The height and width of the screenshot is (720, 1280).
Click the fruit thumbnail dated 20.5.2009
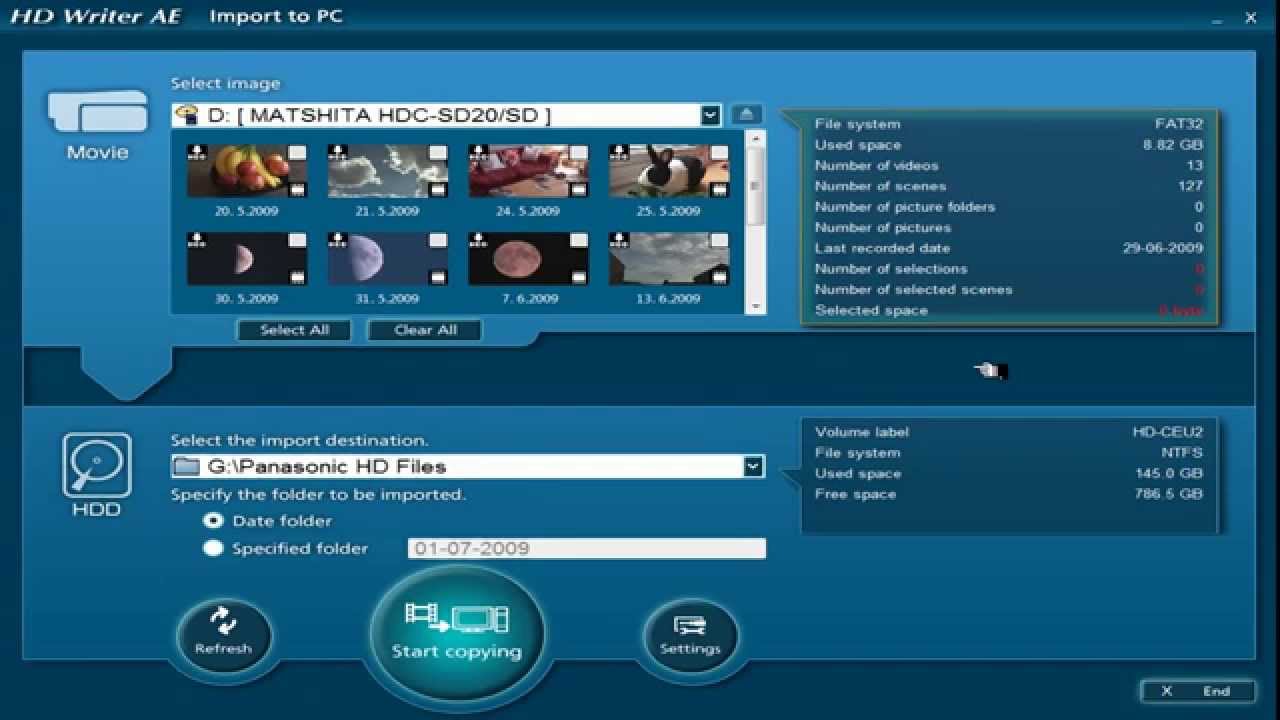pos(247,171)
